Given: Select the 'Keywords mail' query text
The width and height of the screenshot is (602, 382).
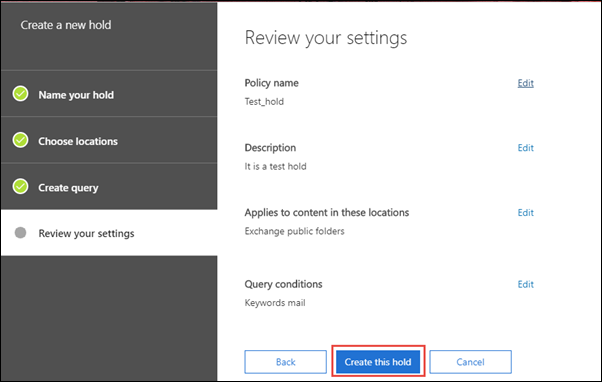Looking at the screenshot, I should coord(275,303).
